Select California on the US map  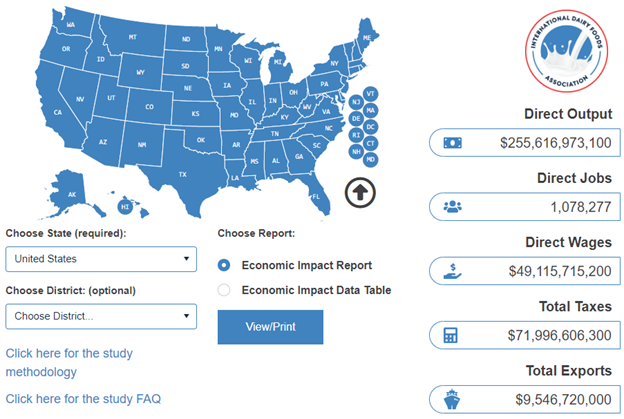(58, 112)
